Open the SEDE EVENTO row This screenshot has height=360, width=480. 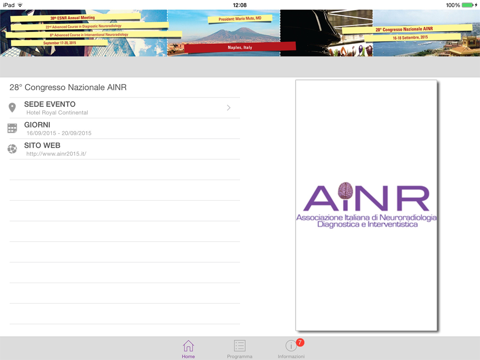click(125, 108)
